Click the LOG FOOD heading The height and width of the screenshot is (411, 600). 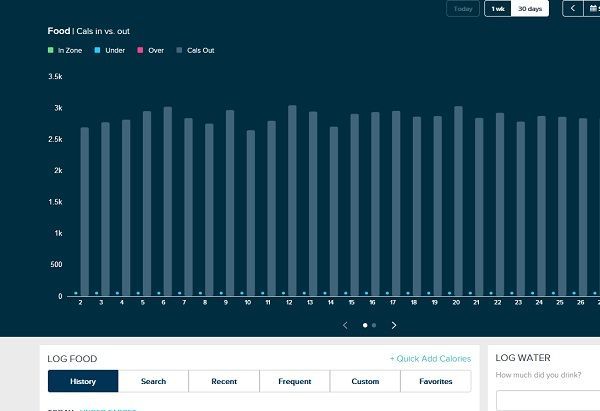point(72,359)
